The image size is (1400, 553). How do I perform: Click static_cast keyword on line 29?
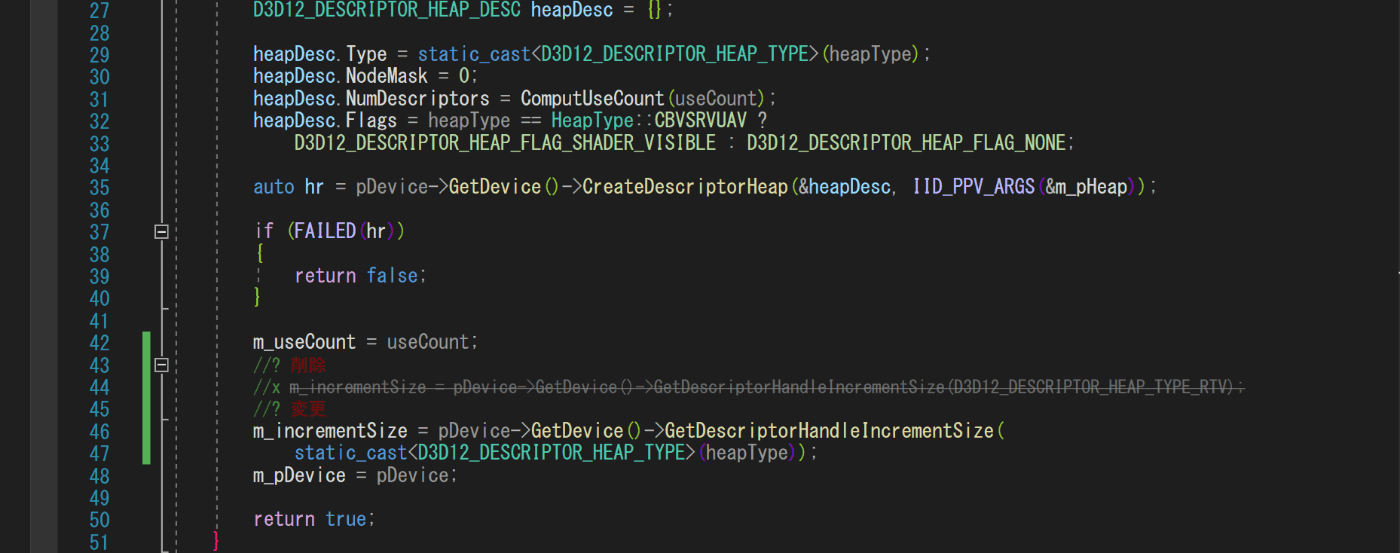[475, 55]
